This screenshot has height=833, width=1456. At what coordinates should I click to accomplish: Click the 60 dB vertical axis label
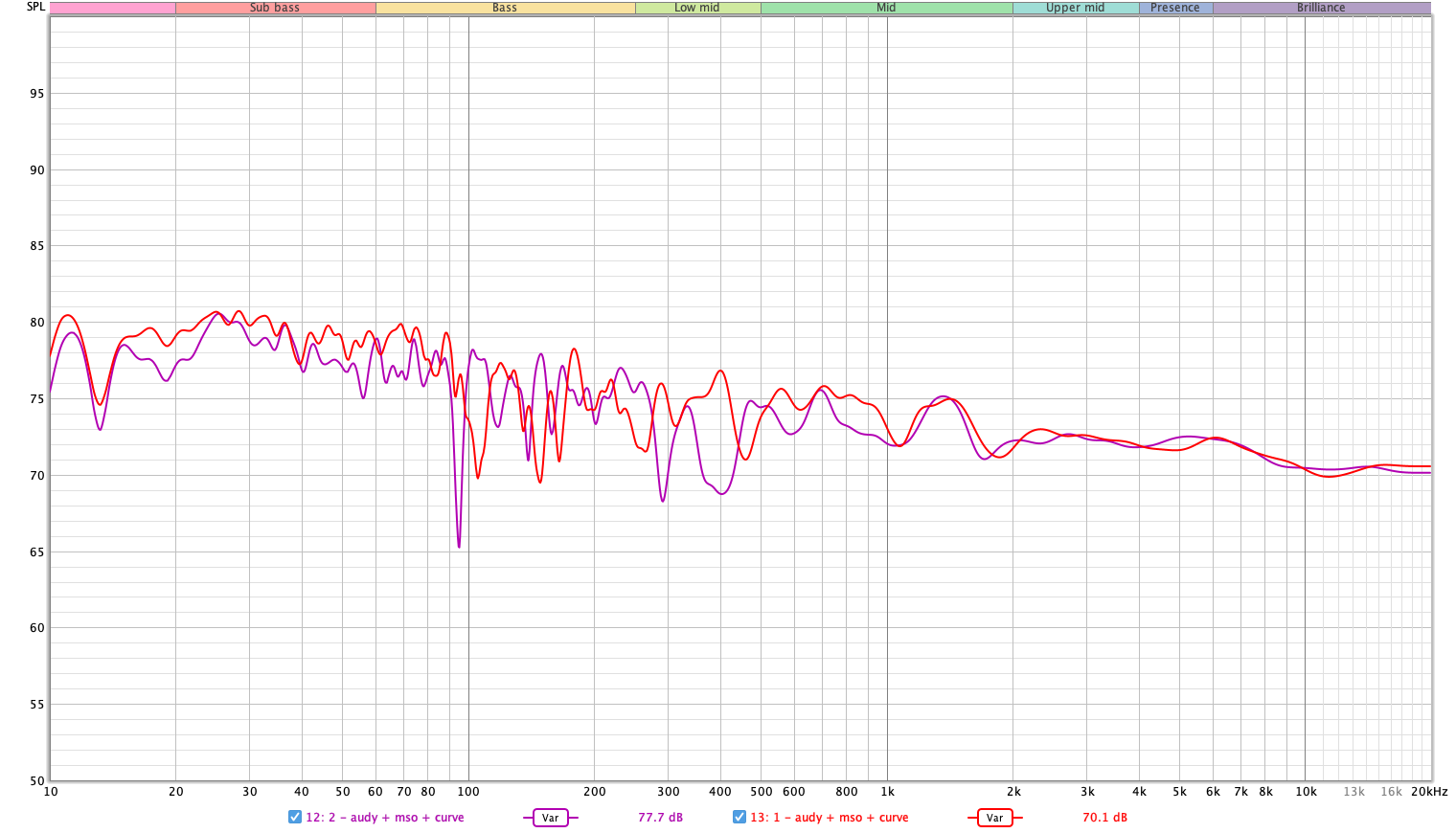click(36, 628)
